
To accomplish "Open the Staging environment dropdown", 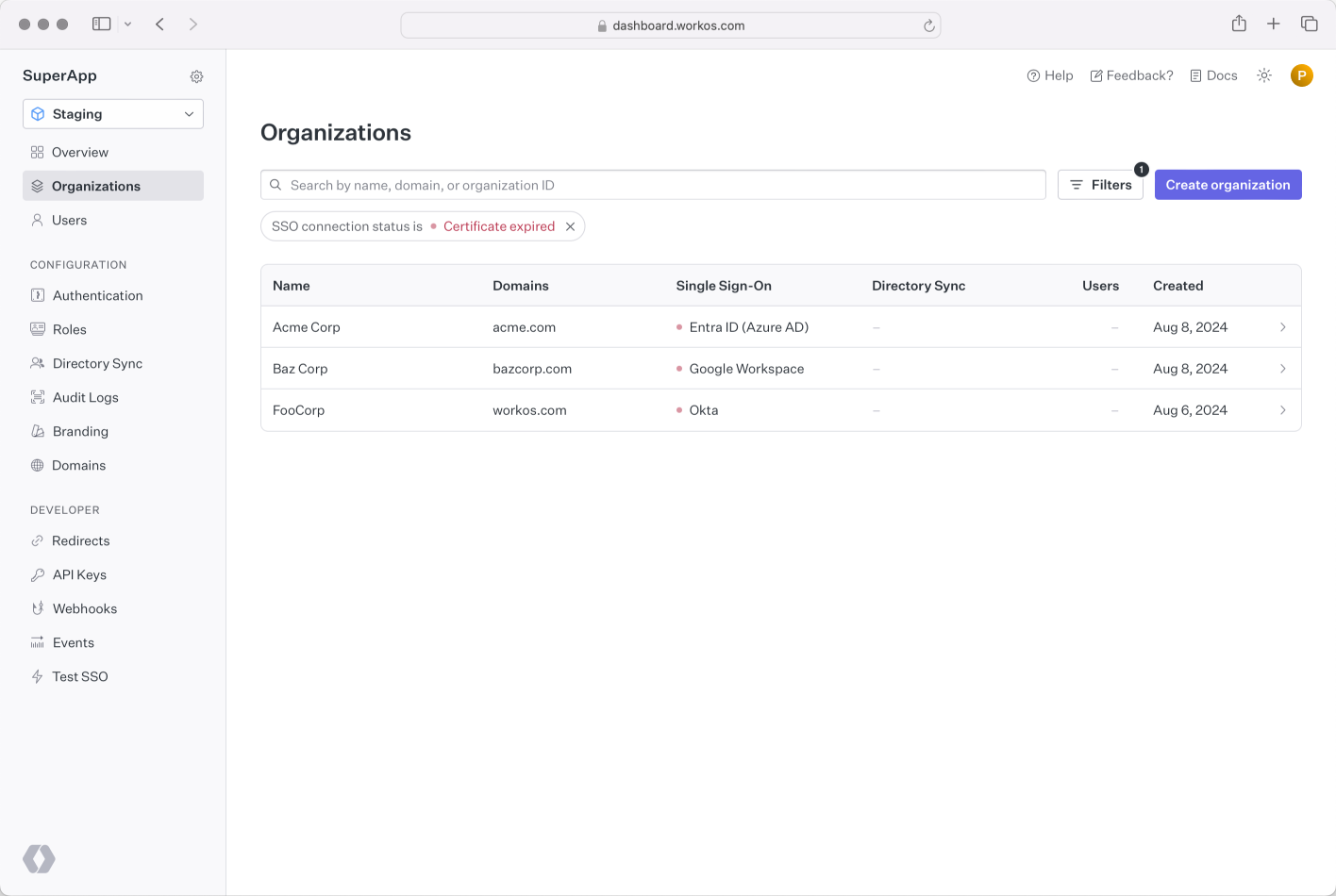I will coord(112,113).
